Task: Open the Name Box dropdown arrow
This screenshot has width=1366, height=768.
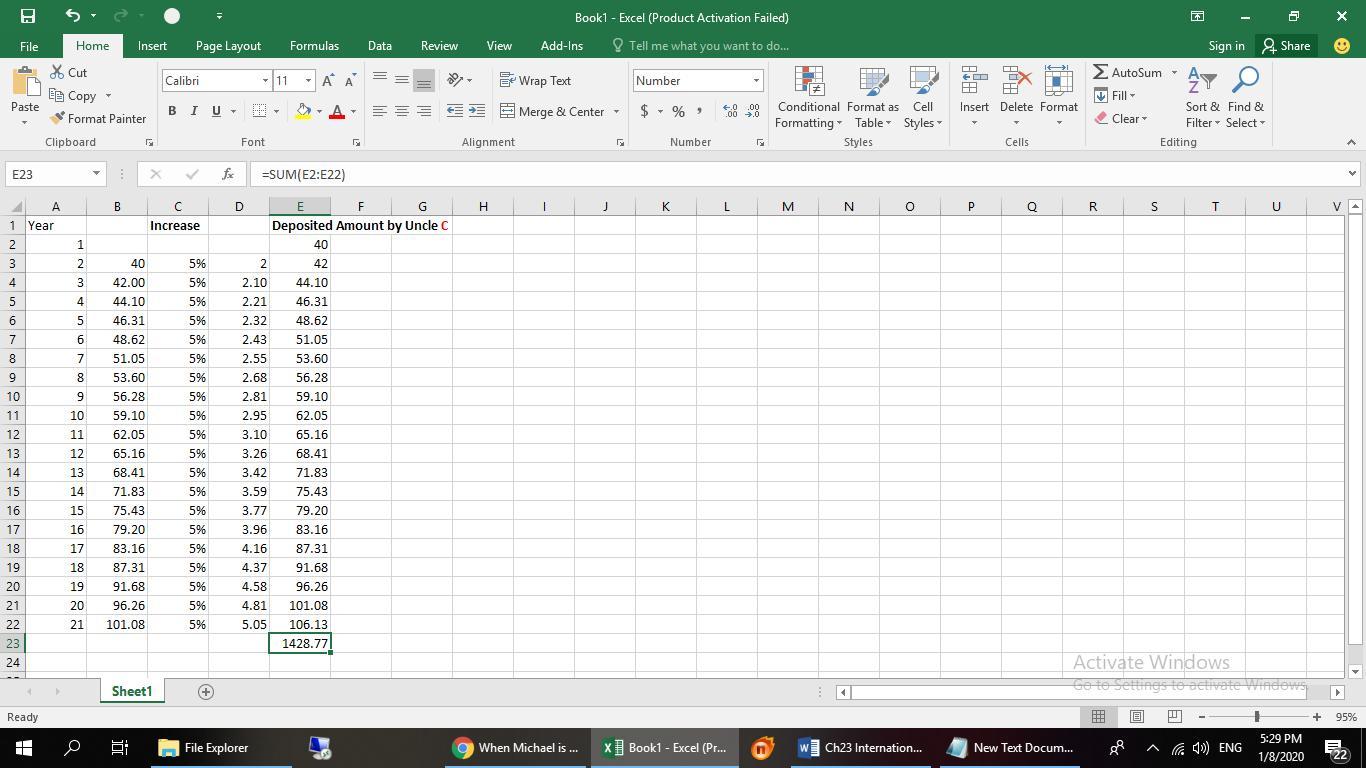Action: 96,174
